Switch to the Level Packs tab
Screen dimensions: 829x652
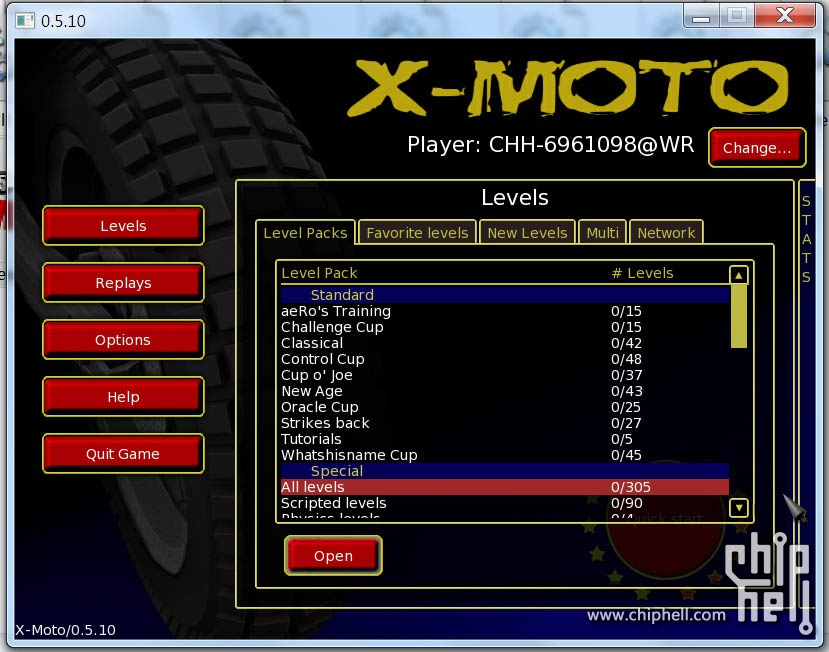pyautogui.click(x=305, y=233)
